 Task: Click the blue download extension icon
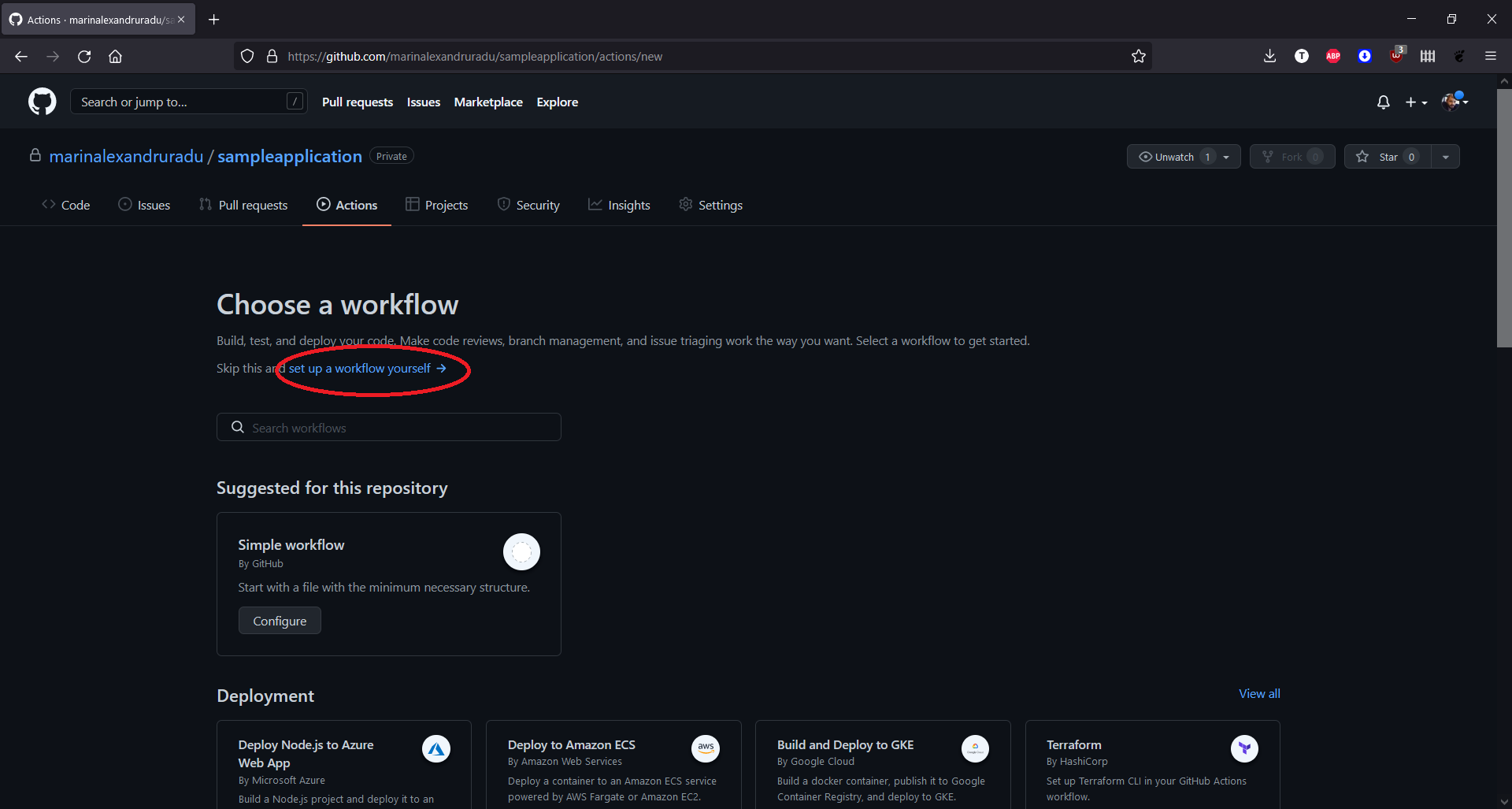(1364, 56)
